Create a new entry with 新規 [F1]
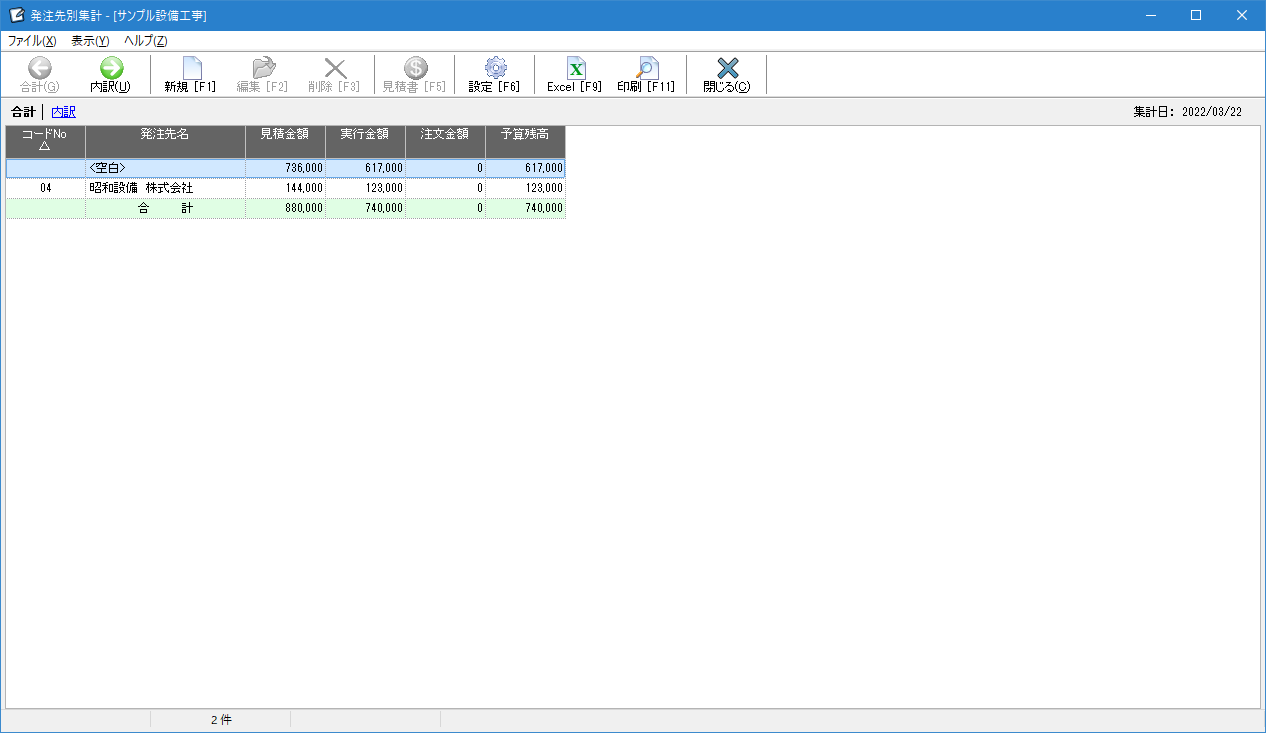 190,75
